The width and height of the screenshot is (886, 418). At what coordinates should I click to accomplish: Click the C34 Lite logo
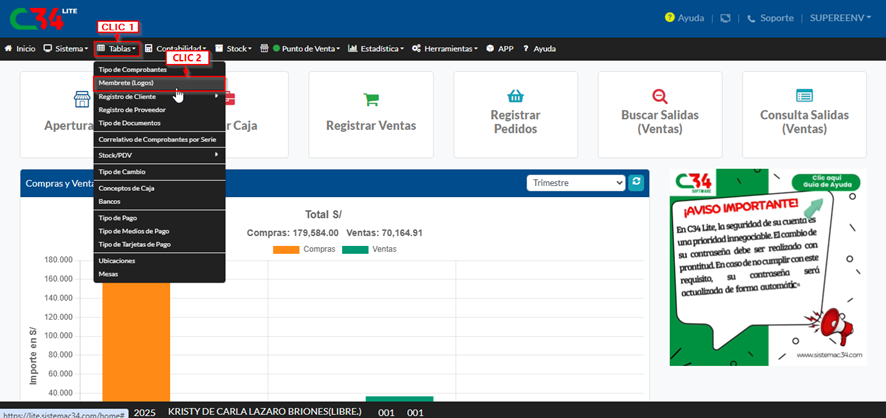coord(38,18)
